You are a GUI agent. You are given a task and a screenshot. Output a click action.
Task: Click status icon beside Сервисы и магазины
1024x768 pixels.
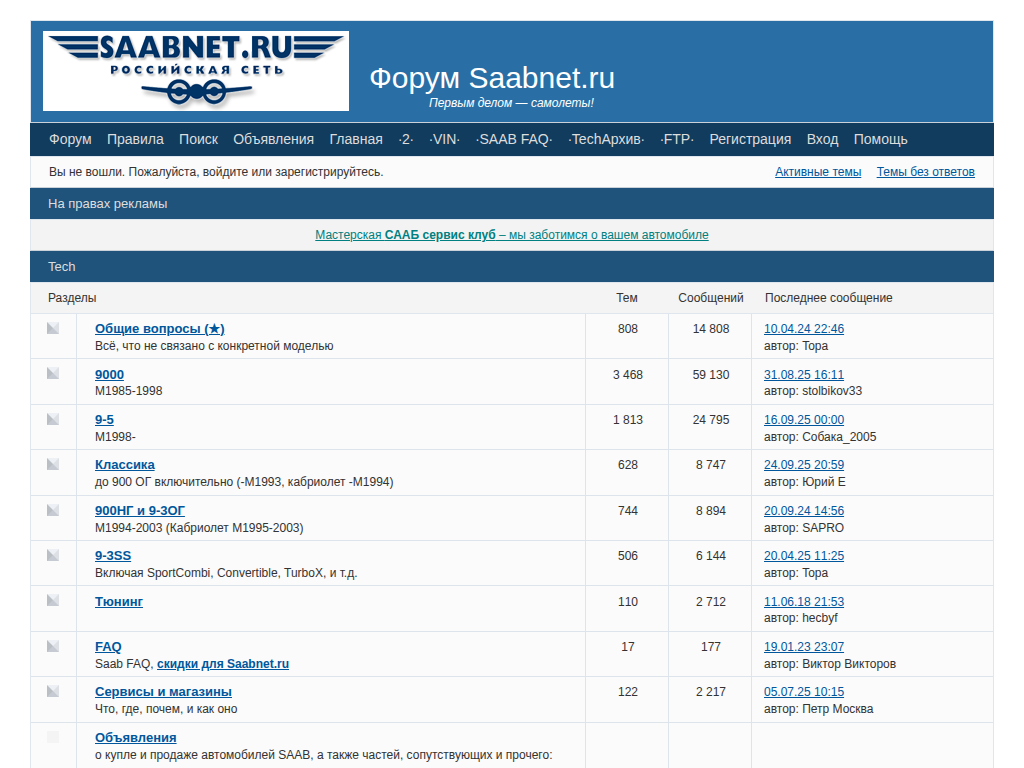coord(53,691)
